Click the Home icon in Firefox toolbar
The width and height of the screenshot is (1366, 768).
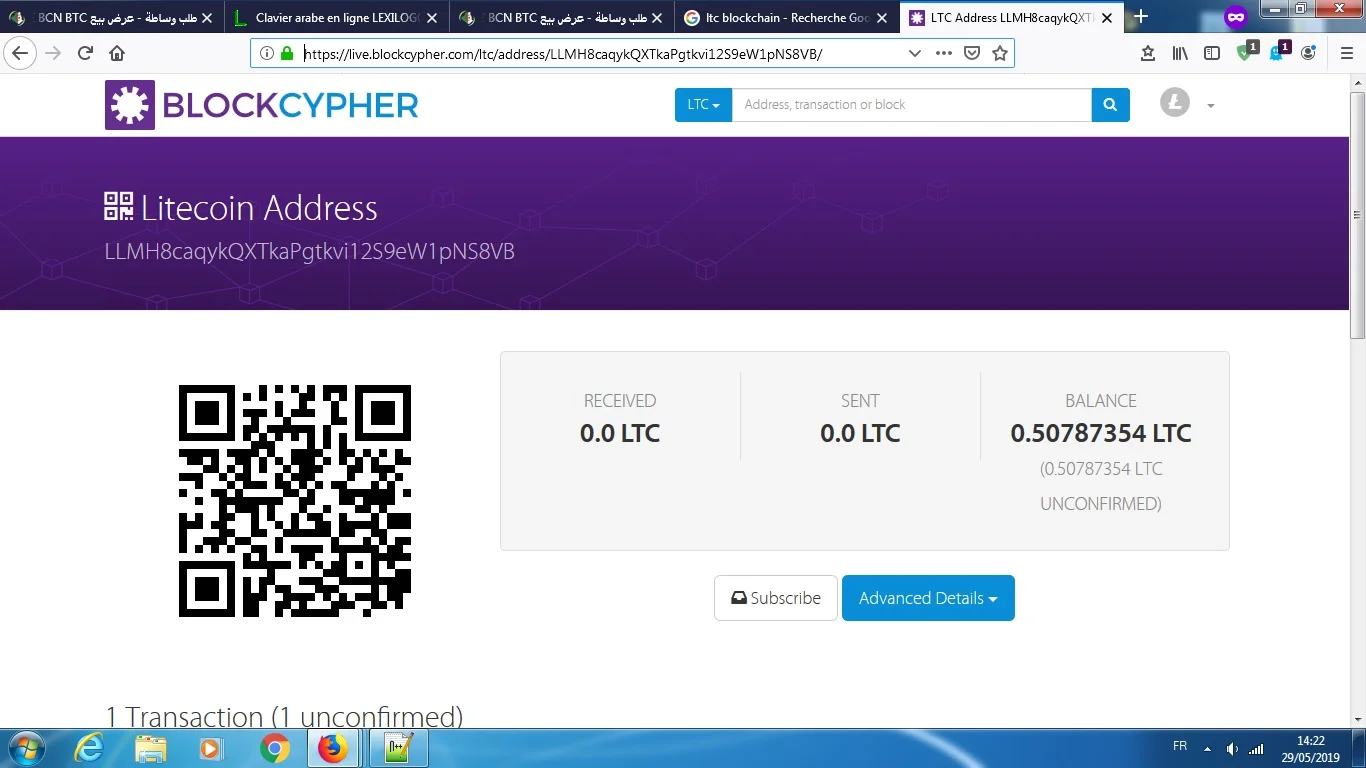point(117,53)
